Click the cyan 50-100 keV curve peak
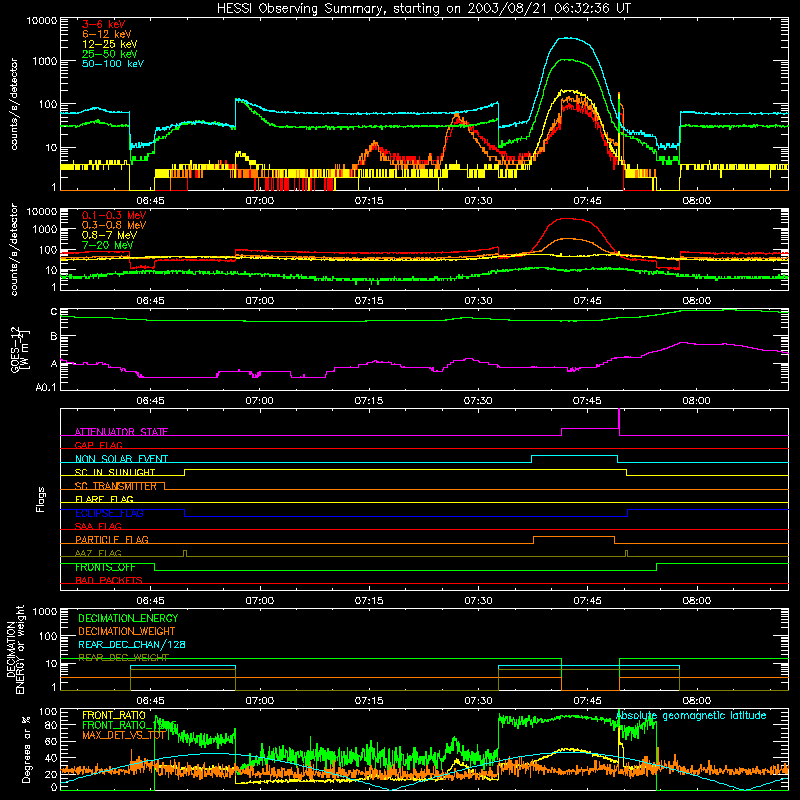The image size is (800, 800). [x=569, y=38]
